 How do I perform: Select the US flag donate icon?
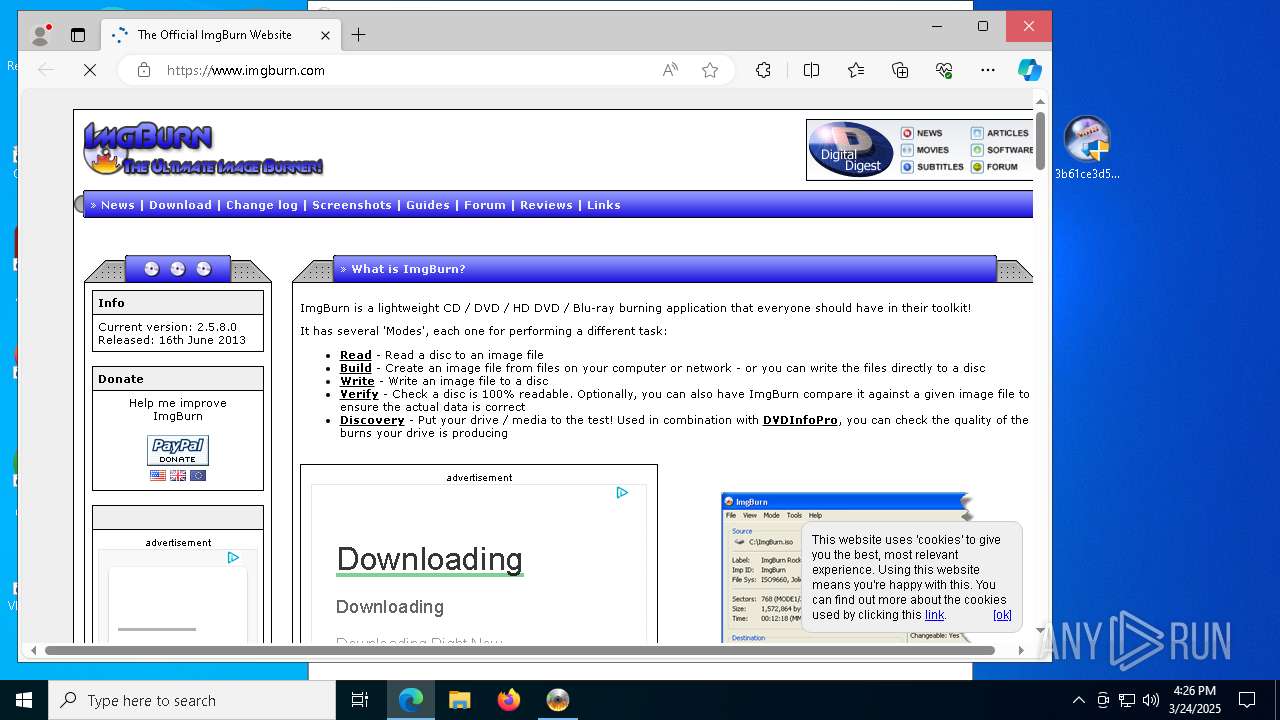[x=158, y=476]
